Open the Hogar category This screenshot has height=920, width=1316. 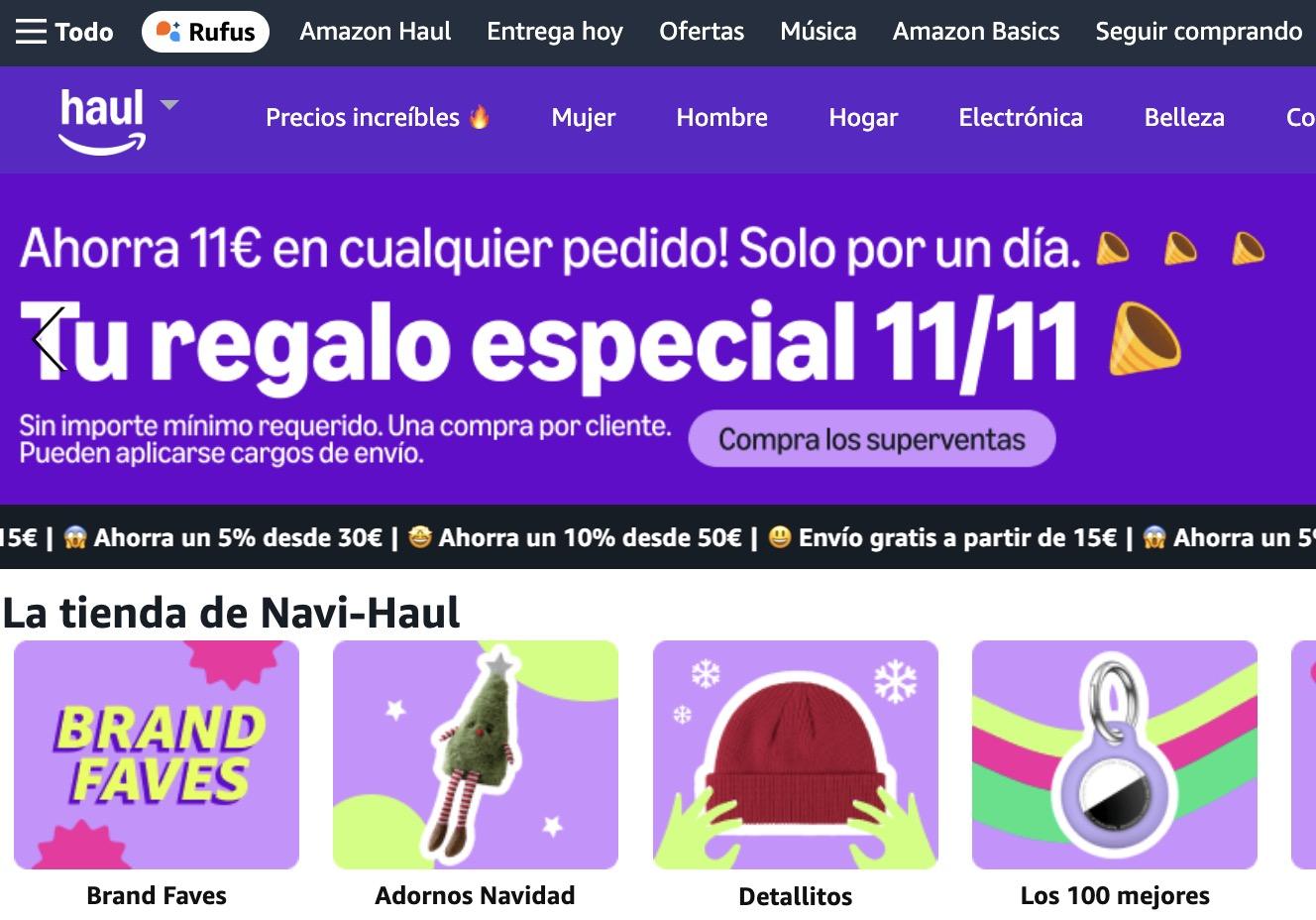coord(863,117)
